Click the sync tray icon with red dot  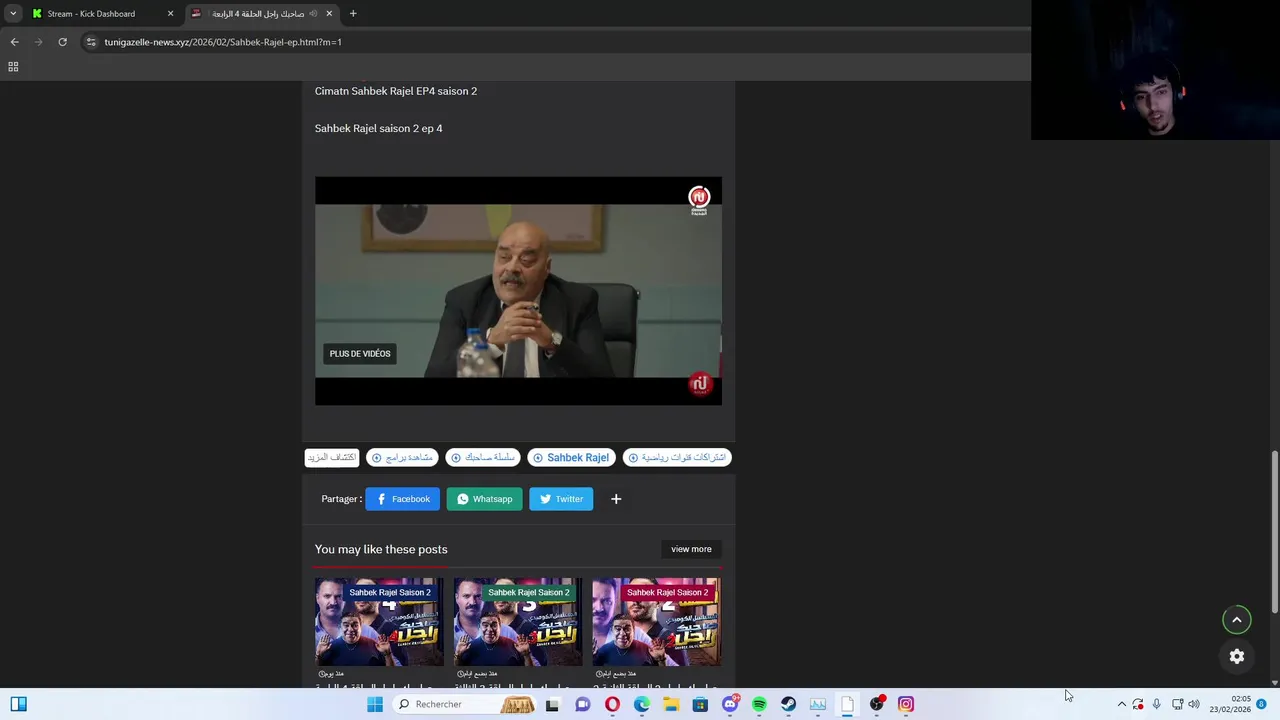1138,704
